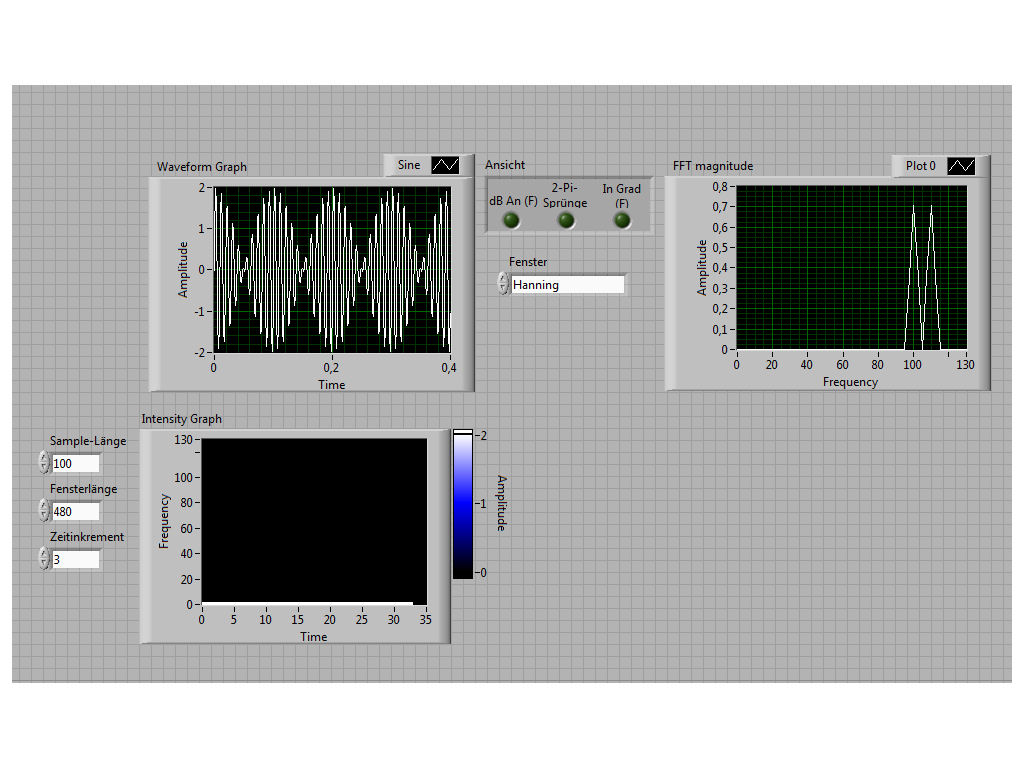
Task: Open the Fenster window type selector arrows
Action: pos(503,283)
